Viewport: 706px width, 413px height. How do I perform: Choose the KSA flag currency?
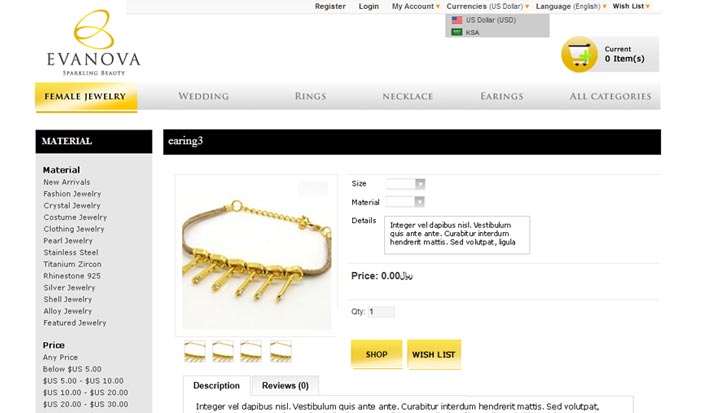457,32
